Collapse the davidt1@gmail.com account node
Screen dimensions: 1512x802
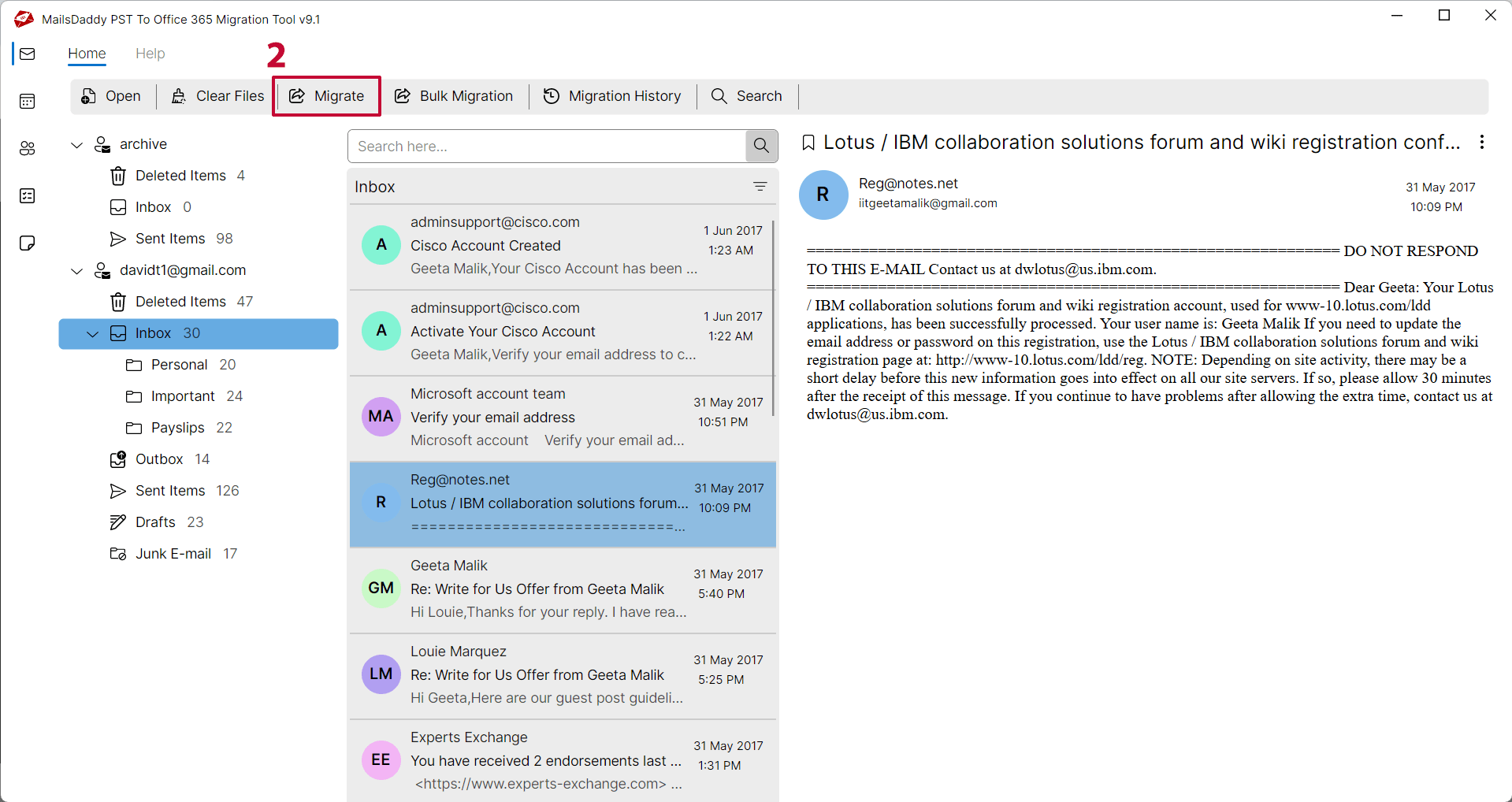[77, 271]
